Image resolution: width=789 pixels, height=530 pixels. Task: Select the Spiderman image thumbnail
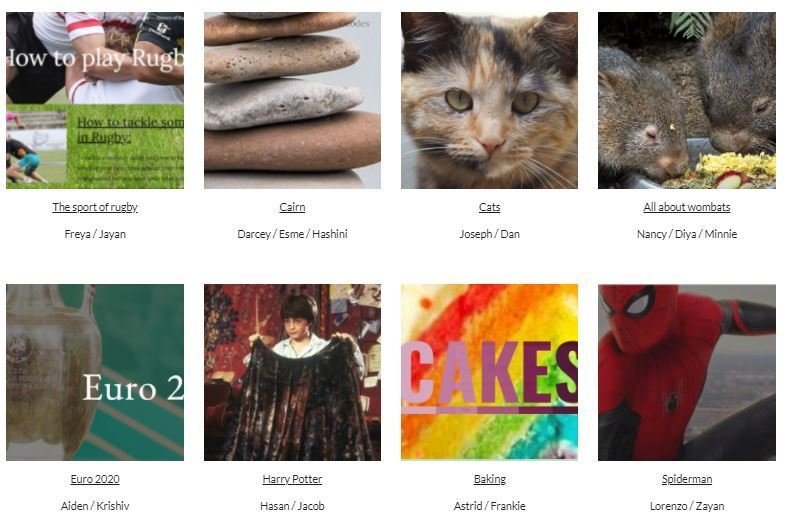click(687, 372)
